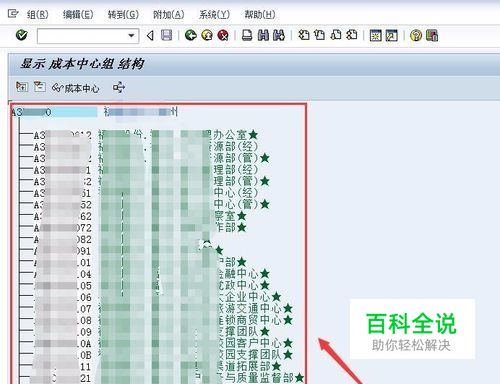Click the First Page icon

tap(304, 35)
